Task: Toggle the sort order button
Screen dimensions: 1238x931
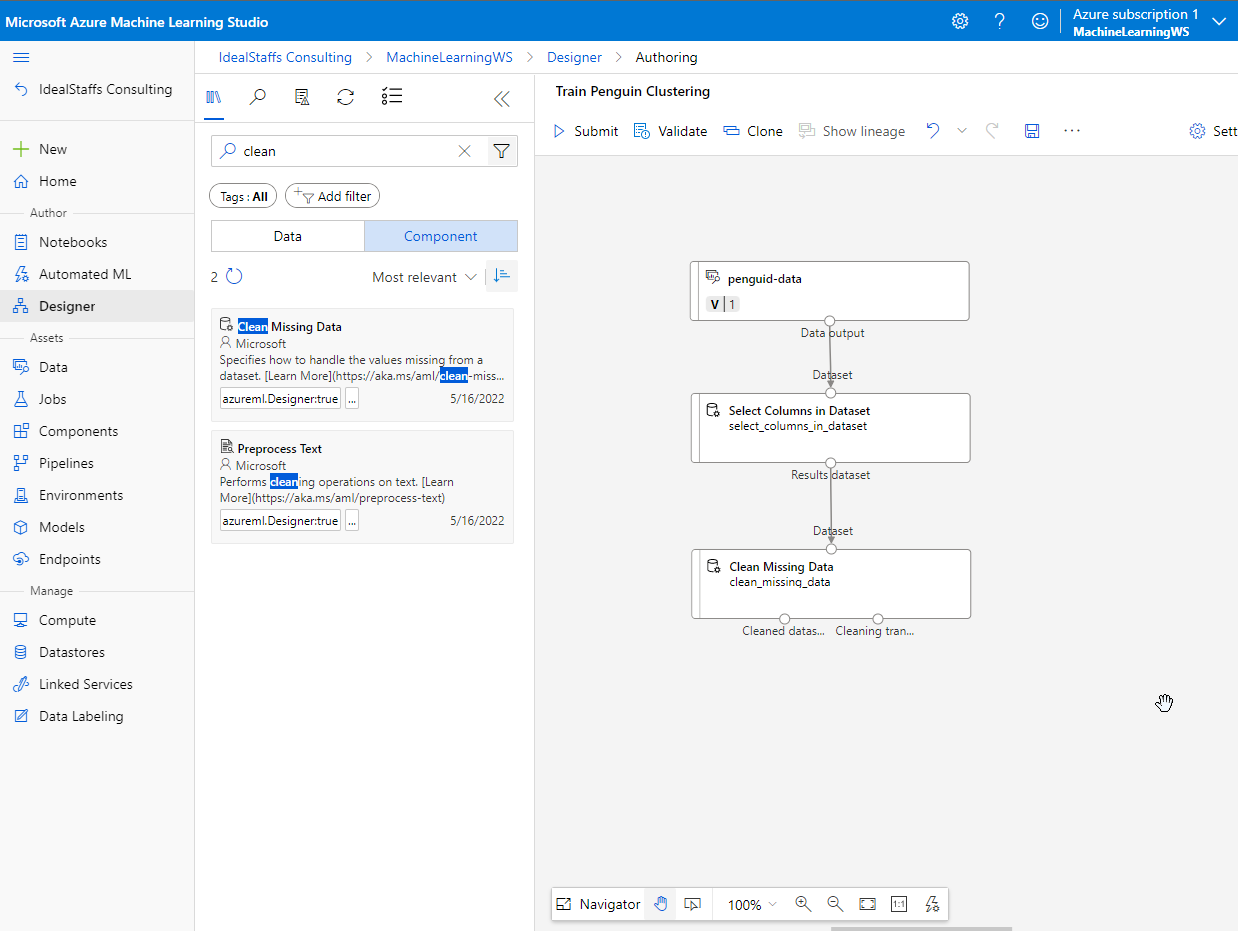Action: [502, 276]
